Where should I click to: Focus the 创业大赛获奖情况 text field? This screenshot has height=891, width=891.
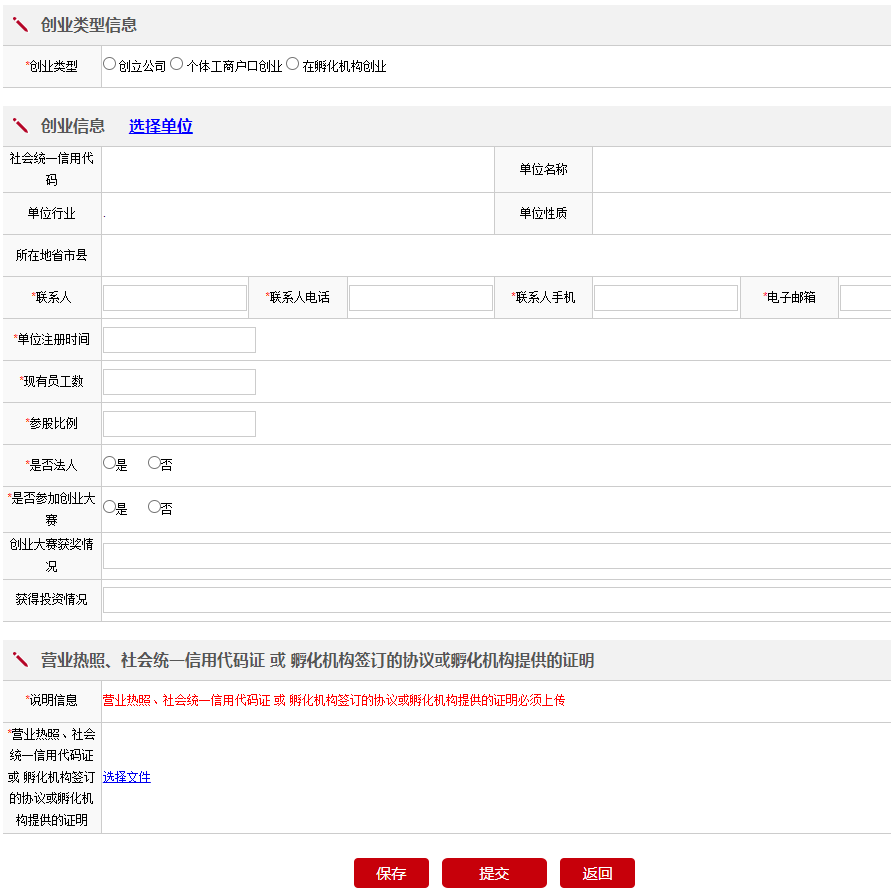[496, 556]
